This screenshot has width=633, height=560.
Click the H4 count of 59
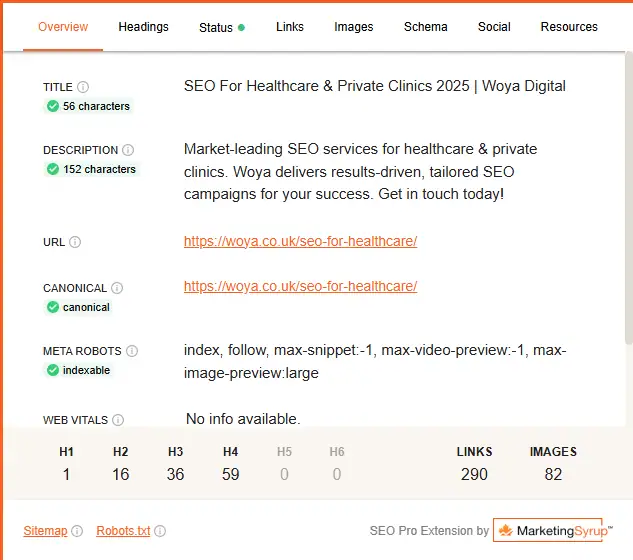point(231,474)
